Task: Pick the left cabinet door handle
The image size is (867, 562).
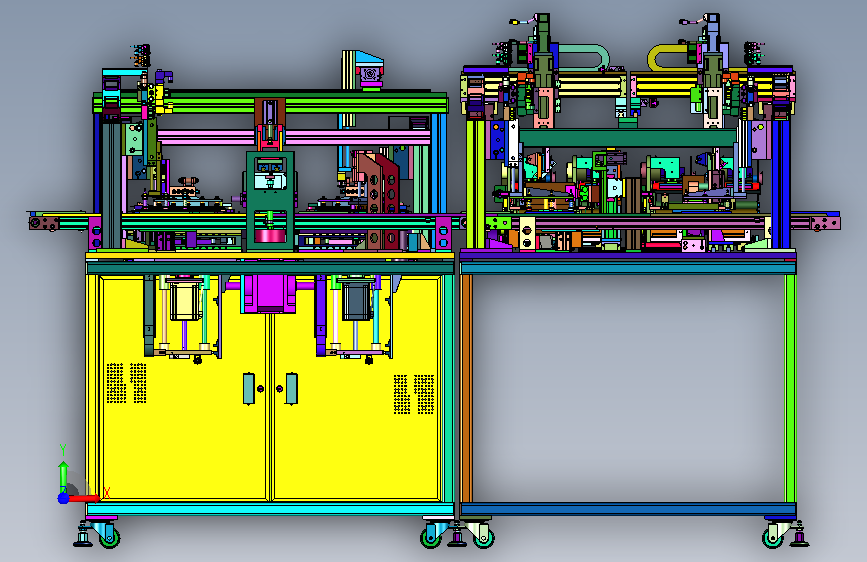Action: tap(249, 388)
